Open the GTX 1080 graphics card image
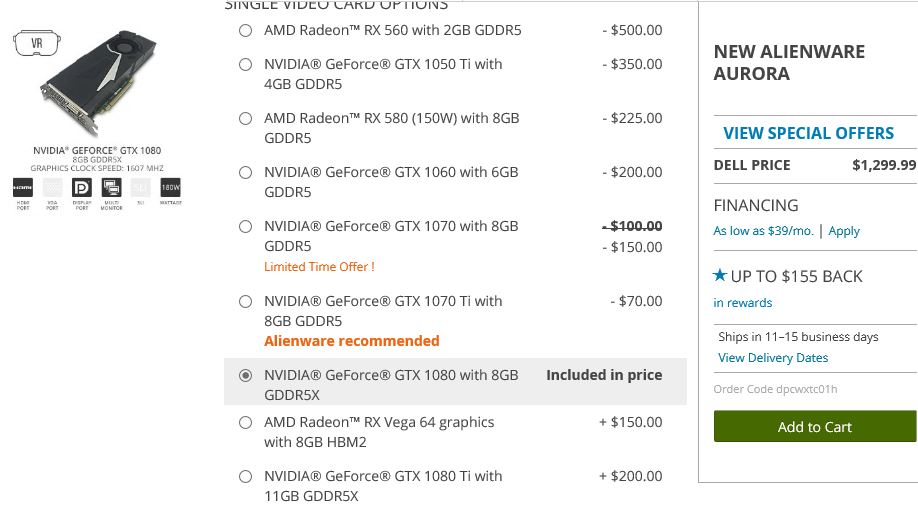 [x=98, y=83]
